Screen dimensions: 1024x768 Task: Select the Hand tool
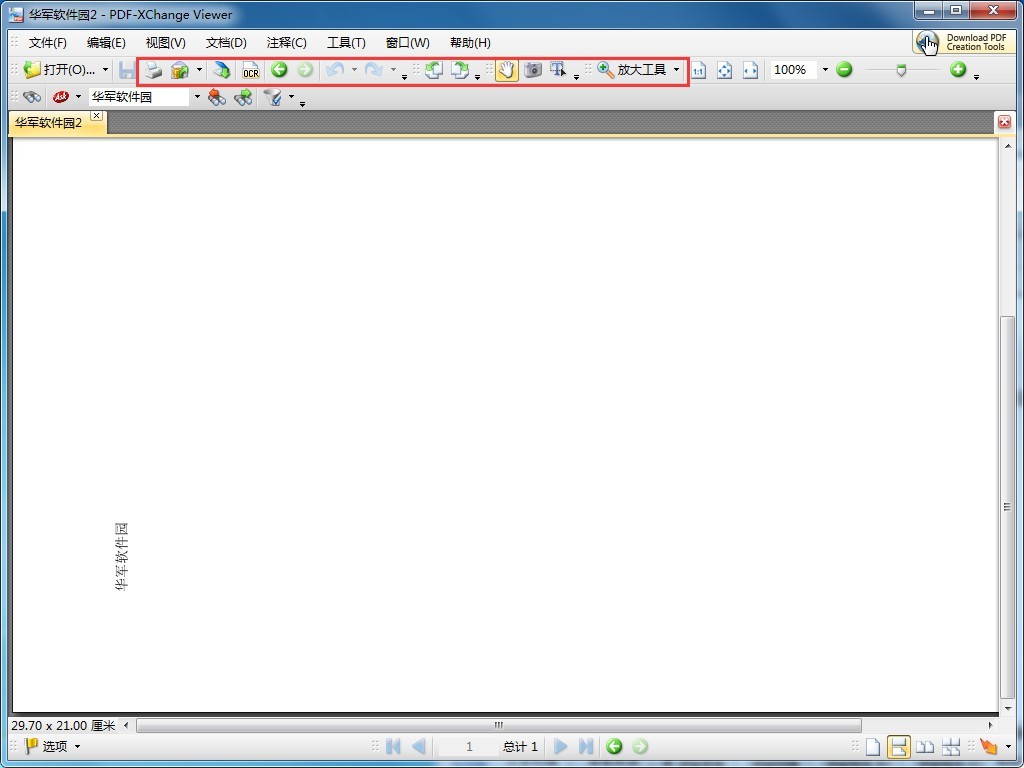tap(507, 70)
